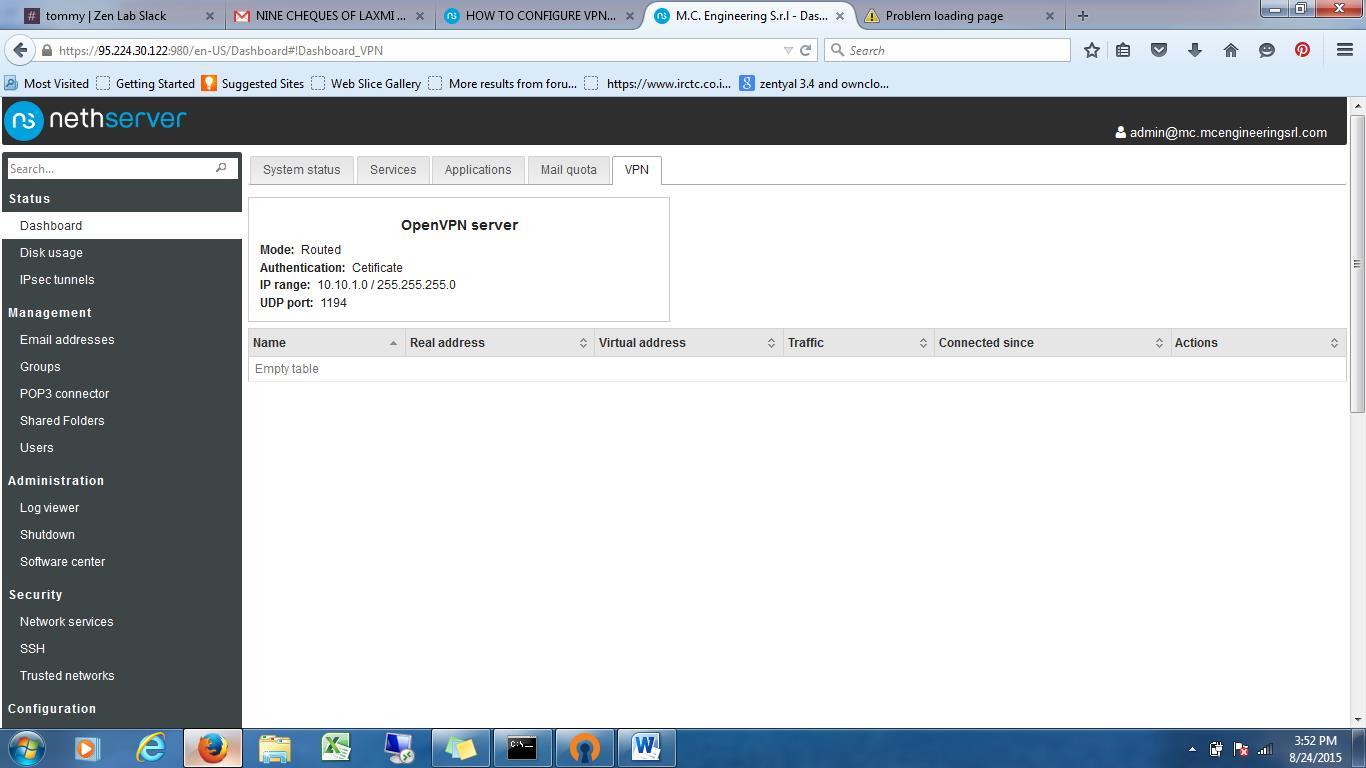Open Email addresses page

67,340
